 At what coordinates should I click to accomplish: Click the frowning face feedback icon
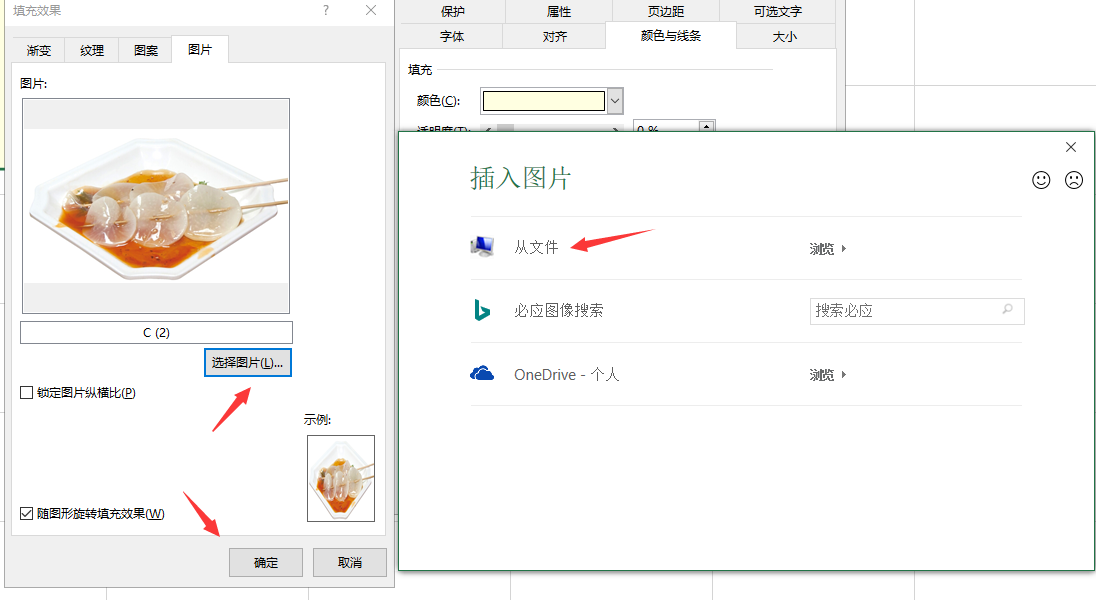pos(1074,180)
